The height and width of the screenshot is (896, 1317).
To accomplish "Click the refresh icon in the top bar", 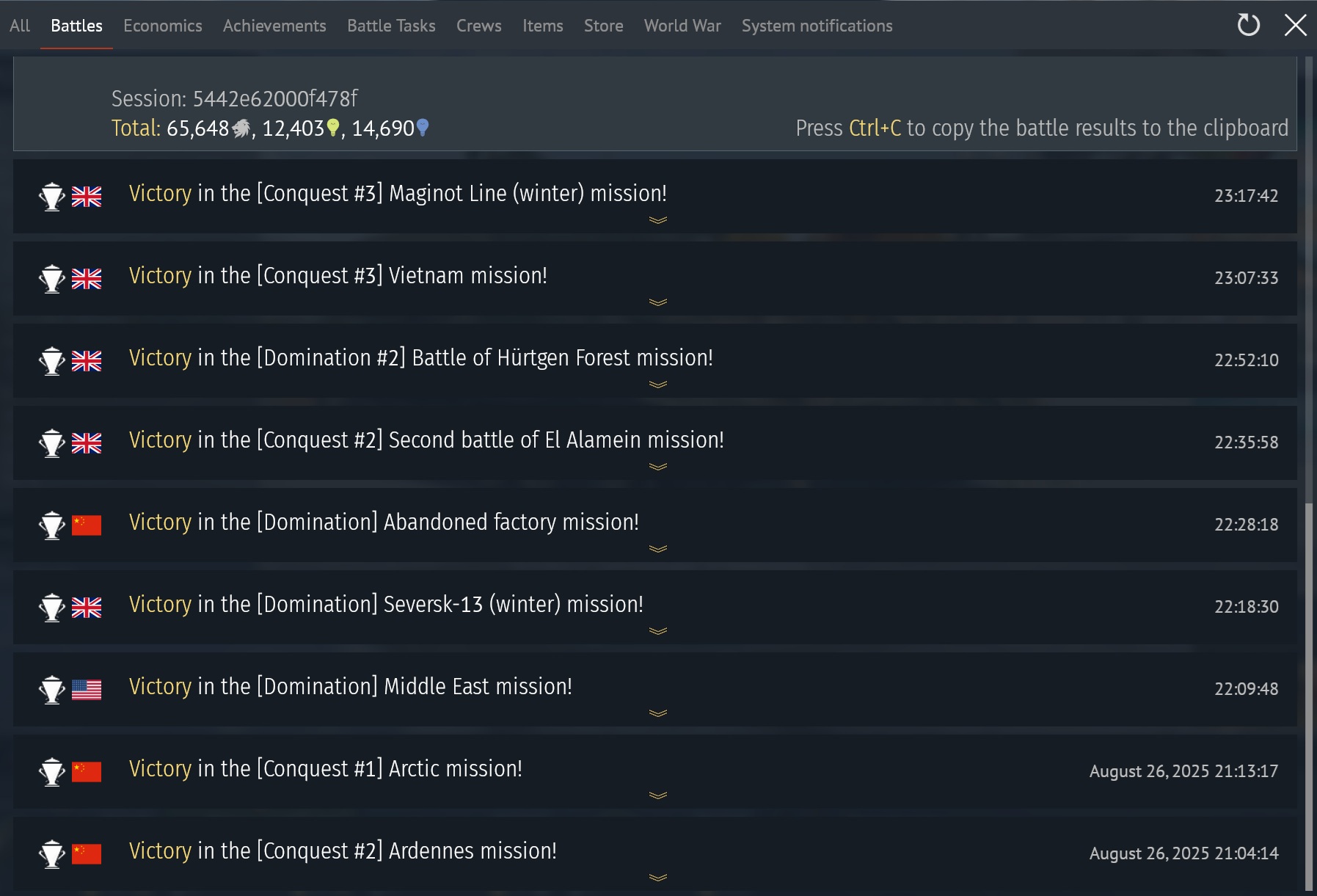I will (x=1248, y=26).
